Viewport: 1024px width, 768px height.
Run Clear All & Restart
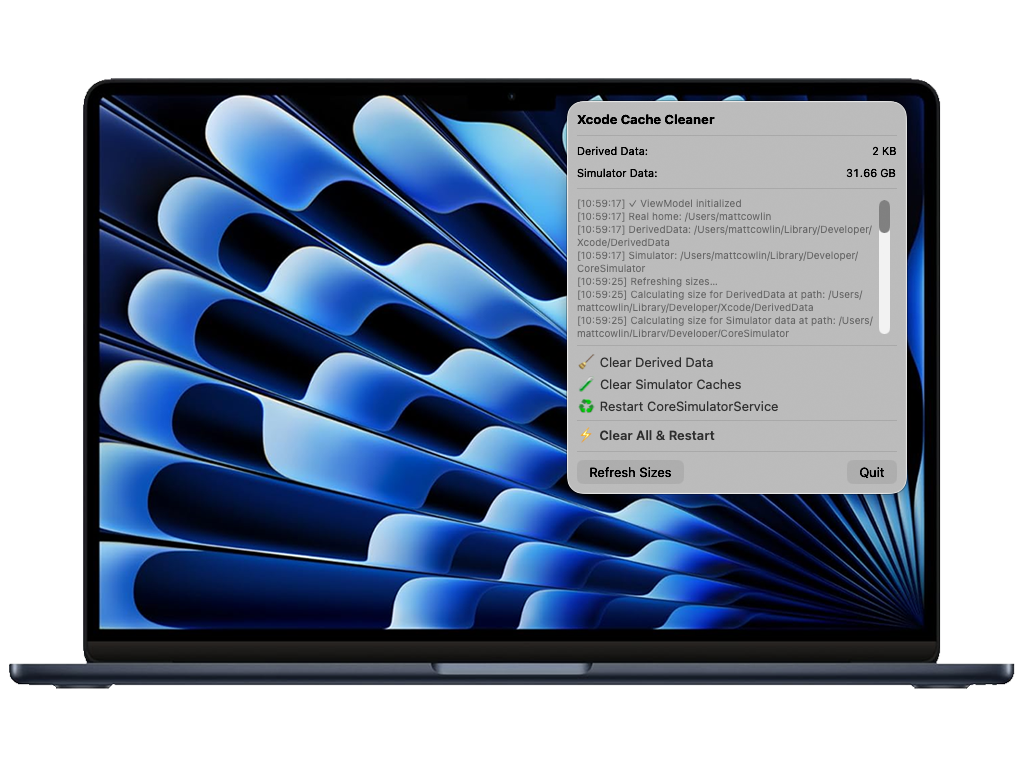pos(656,436)
